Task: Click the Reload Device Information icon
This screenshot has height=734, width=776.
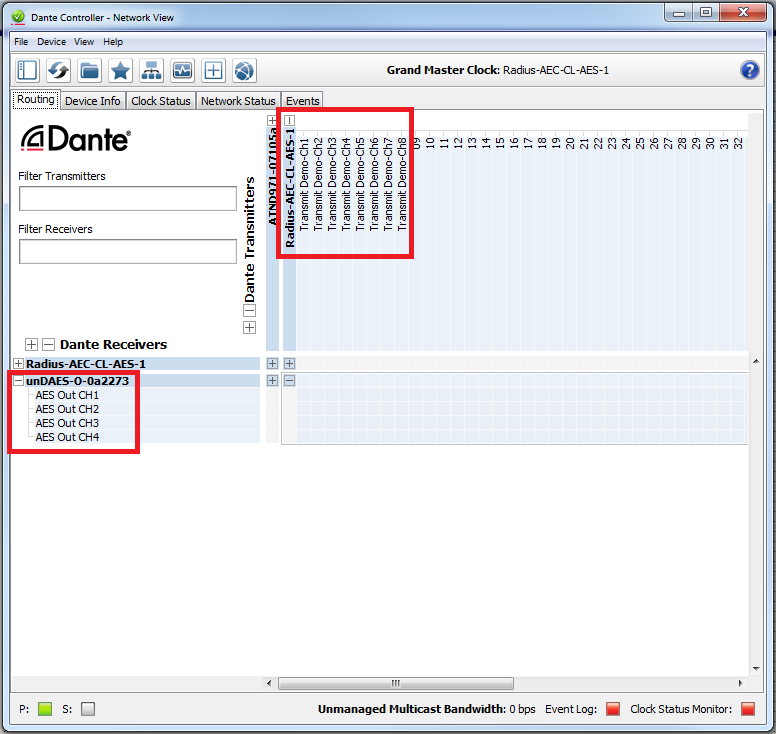Action: click(58, 70)
